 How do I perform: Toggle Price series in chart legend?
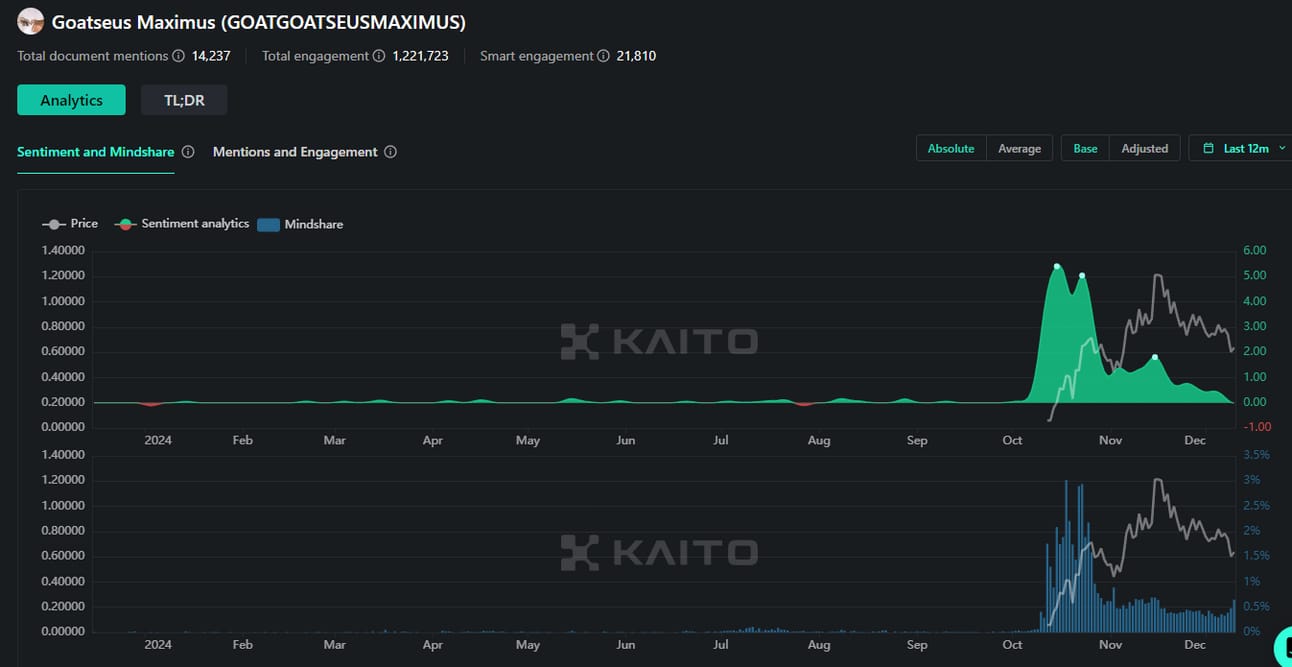pyautogui.click(x=70, y=224)
